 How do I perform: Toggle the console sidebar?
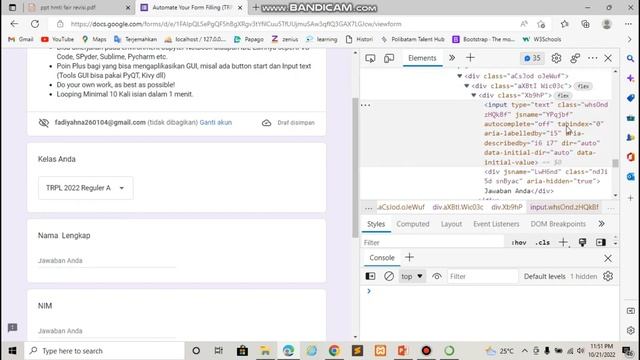[x=370, y=276]
